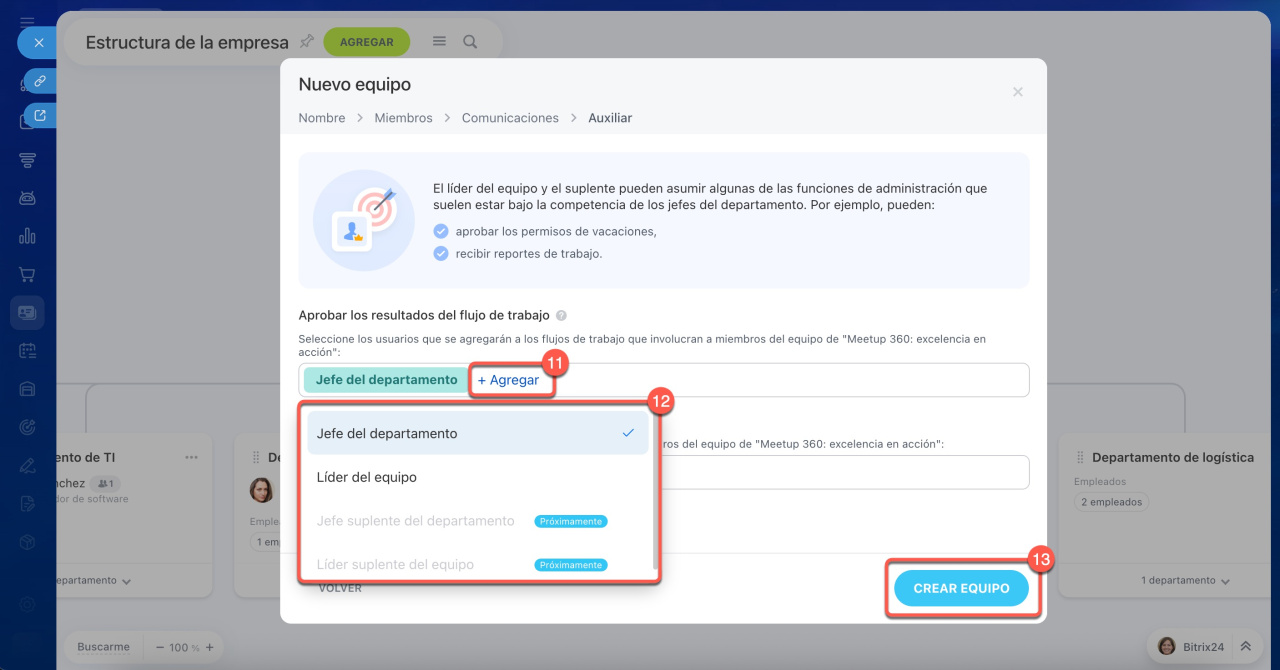Image resolution: width=1280 pixels, height=670 pixels.
Task: Open the three-dot menu on TI department card
Action: tap(191, 457)
